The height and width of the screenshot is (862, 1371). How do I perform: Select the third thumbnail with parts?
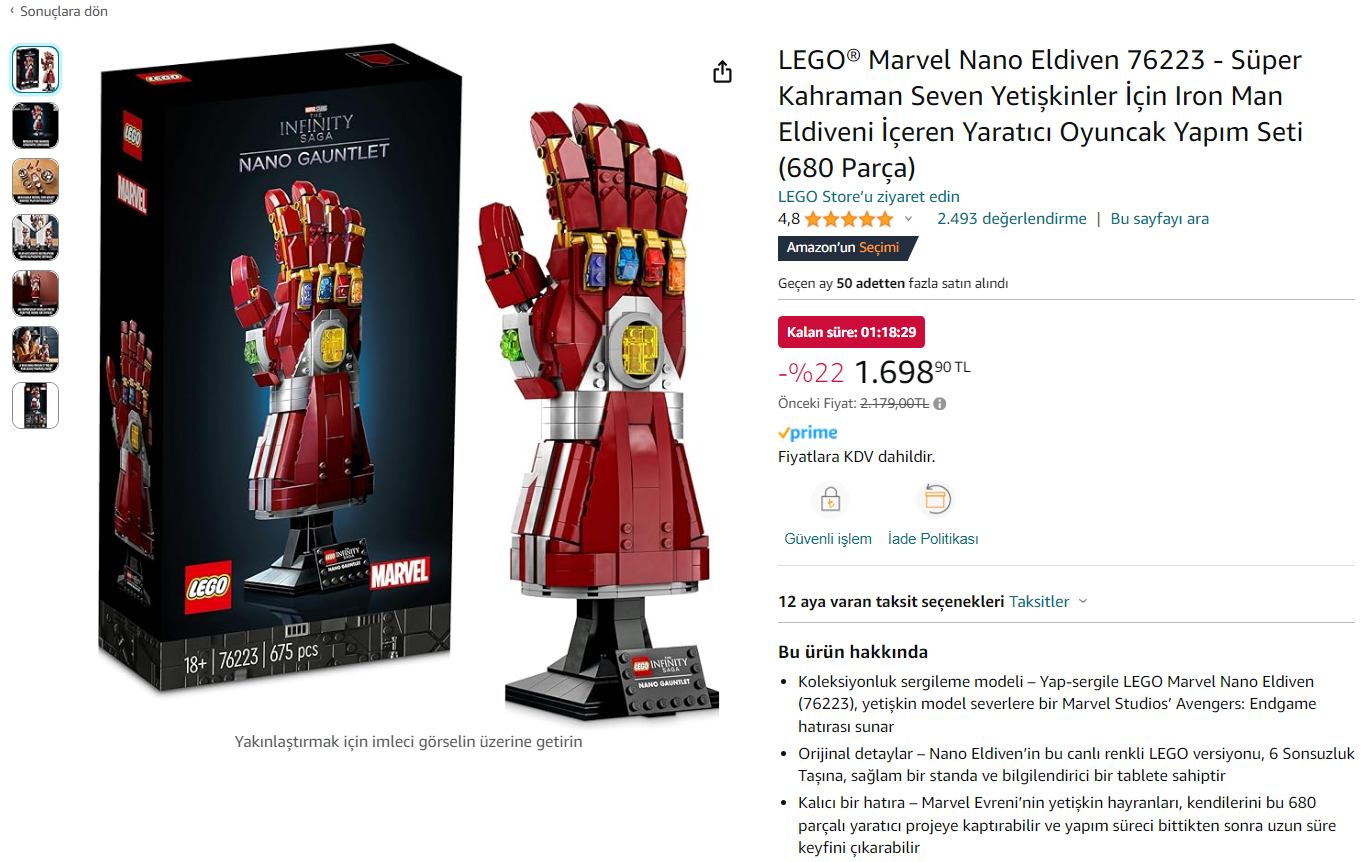pos(36,181)
